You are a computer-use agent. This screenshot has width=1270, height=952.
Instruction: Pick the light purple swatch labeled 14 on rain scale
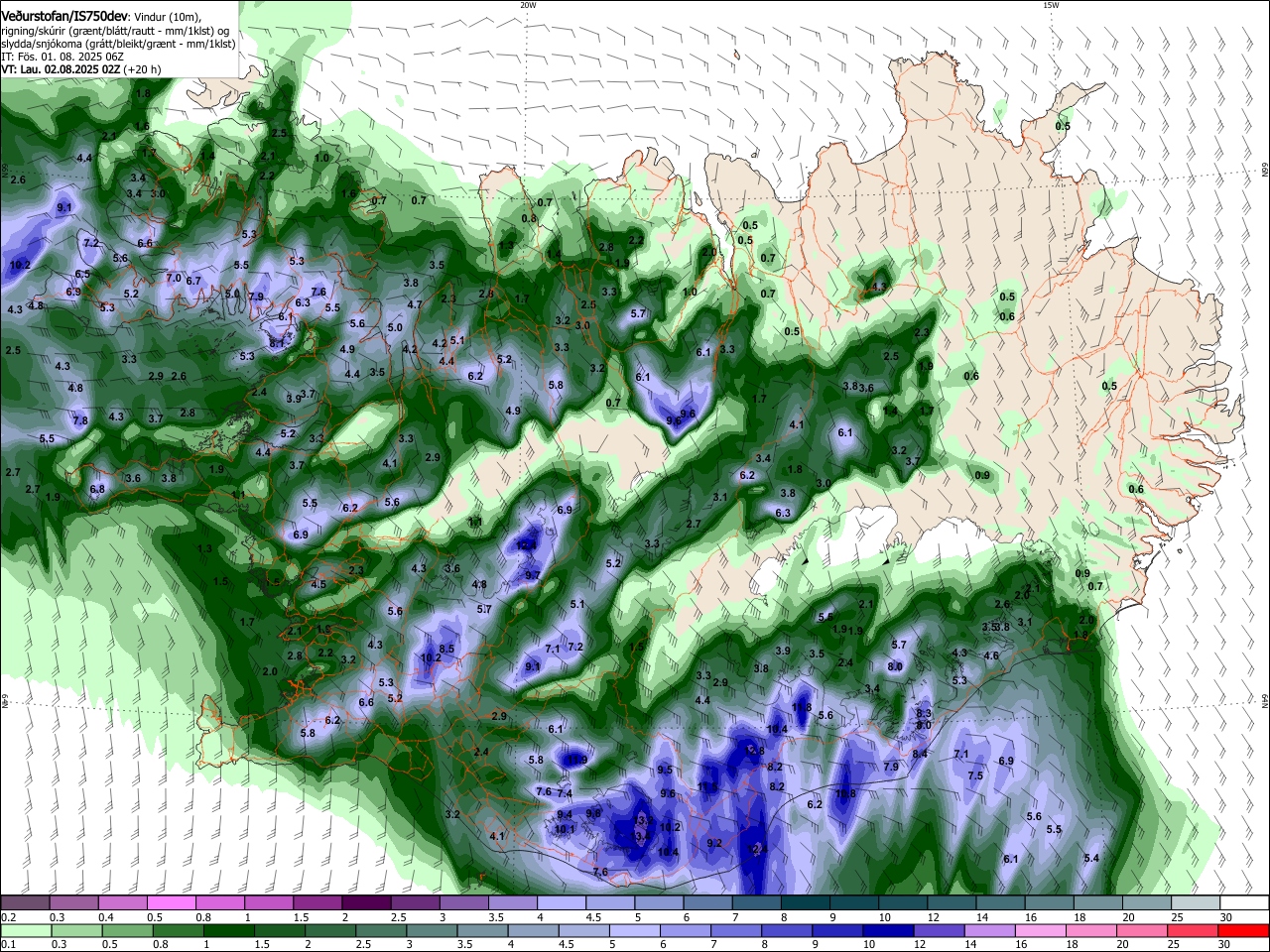coord(990,930)
